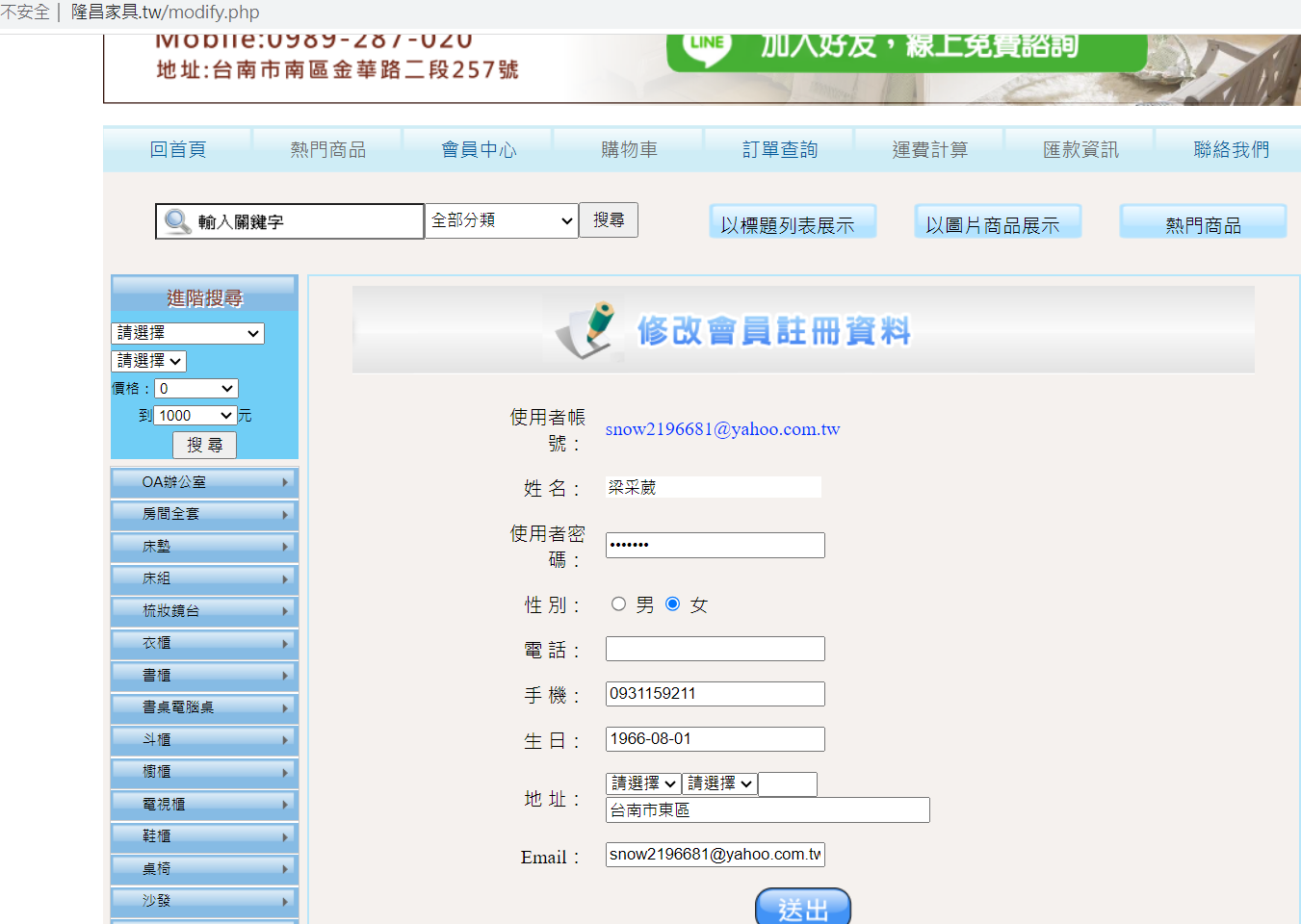Click the pencil icon in the edit-member header

click(586, 329)
